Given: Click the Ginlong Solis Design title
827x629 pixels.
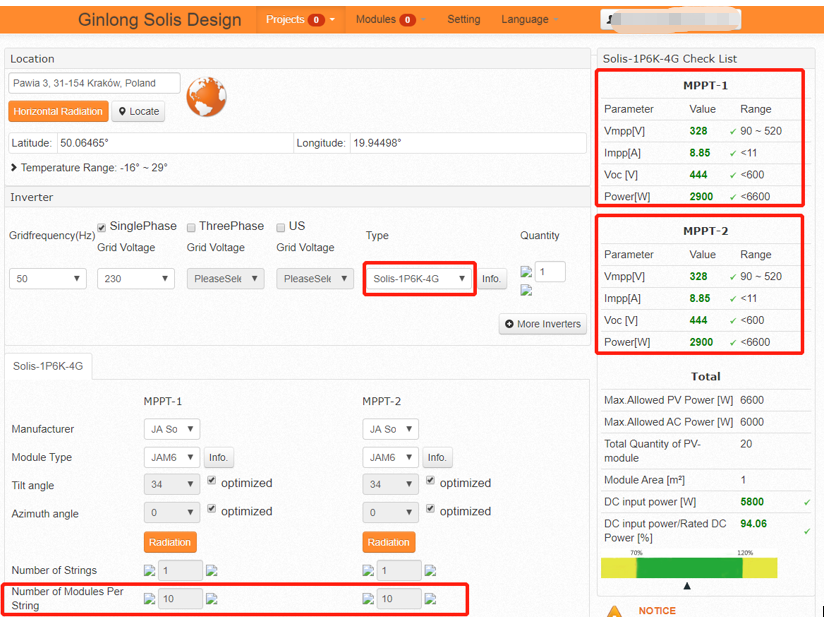Looking at the screenshot, I should 159,20.
